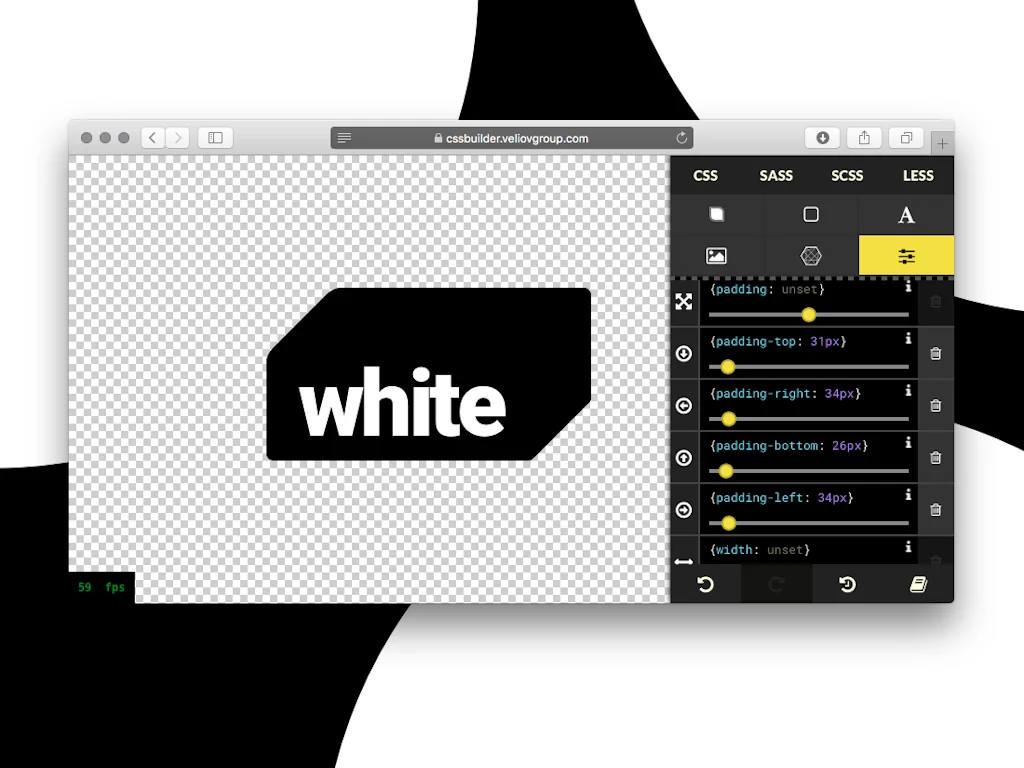Click the padding-right slider handle

pyautogui.click(x=727, y=419)
